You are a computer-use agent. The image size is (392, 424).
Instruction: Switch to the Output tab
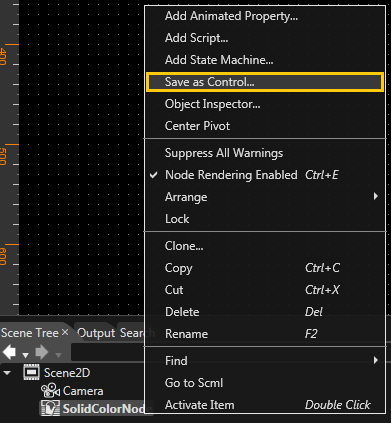pyautogui.click(x=96, y=333)
